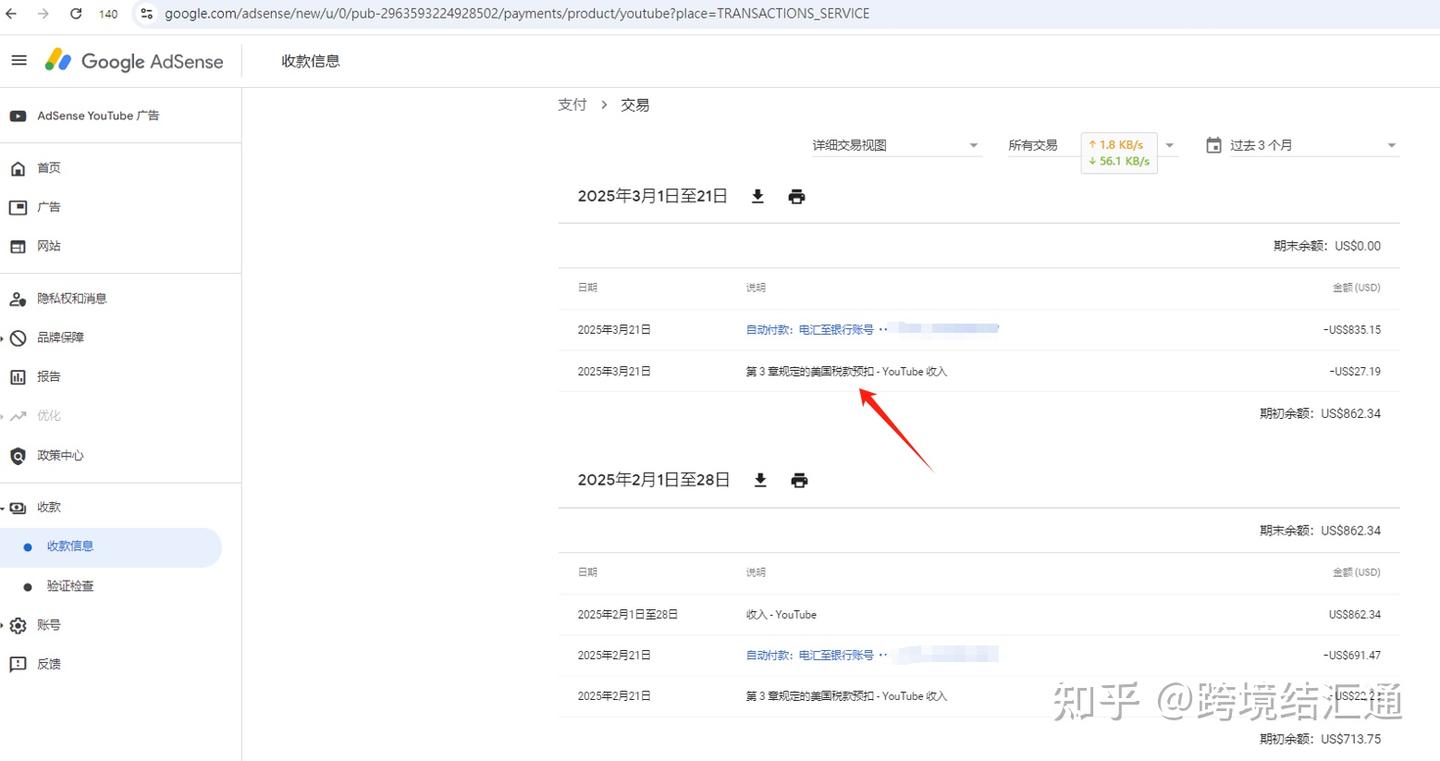Screen dimensions: 1440x761
Task: Click the 2025年3月1日至21日 period heading
Action: [652, 197]
